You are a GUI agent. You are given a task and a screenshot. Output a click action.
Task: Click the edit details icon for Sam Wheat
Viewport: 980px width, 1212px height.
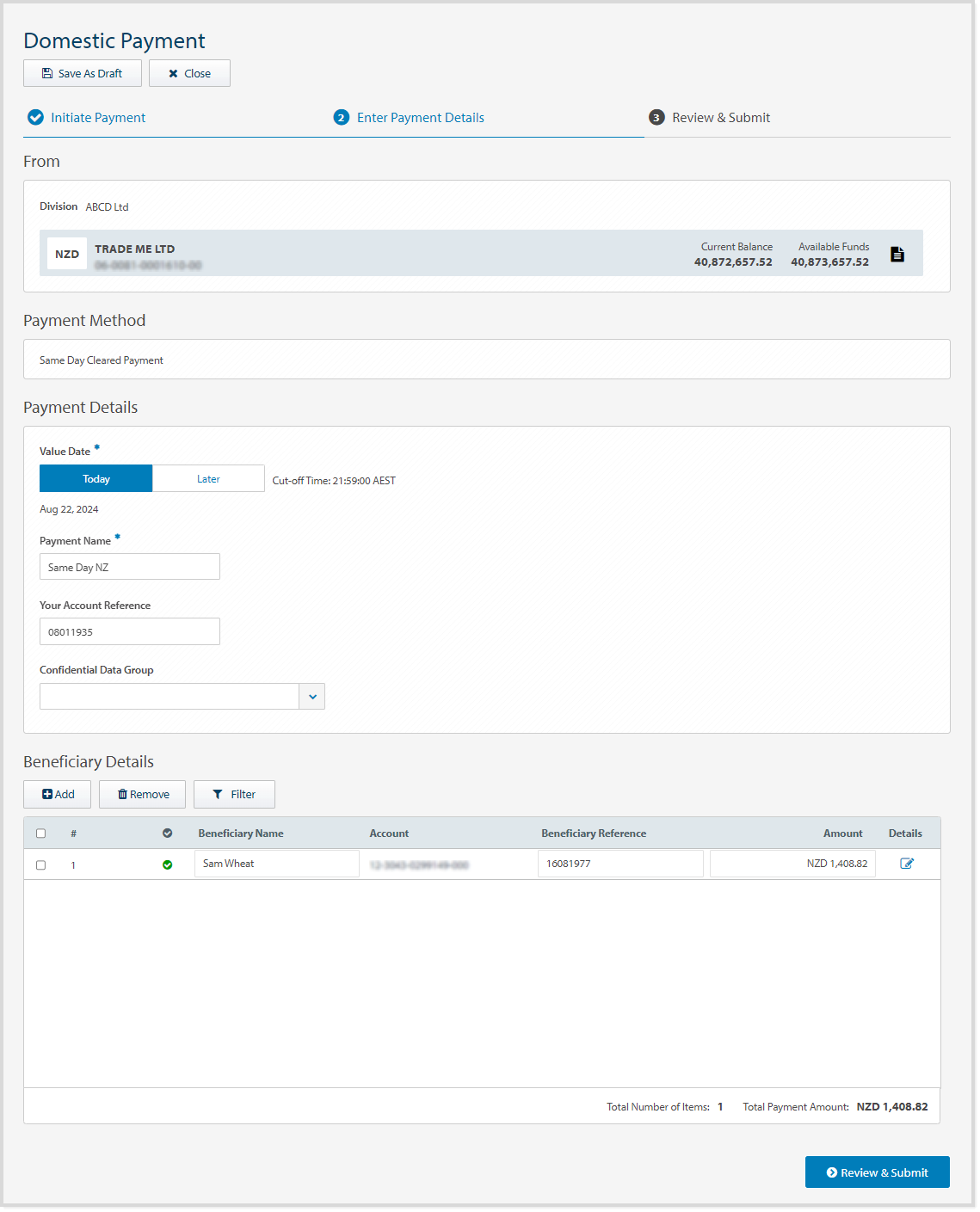[x=906, y=864]
